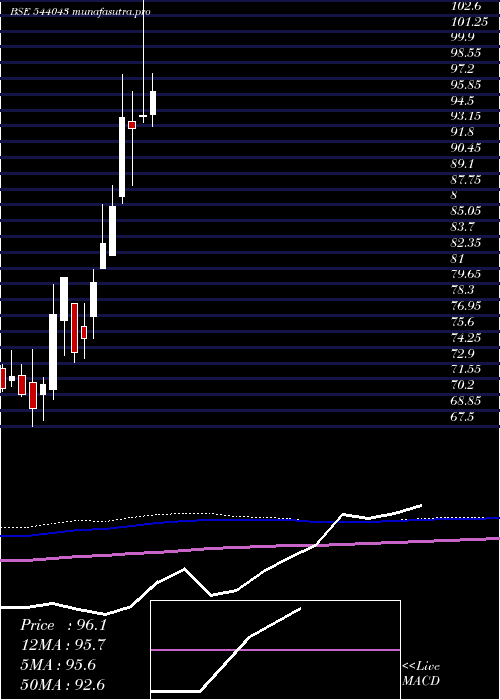Select the 93.15 axis value
The height and width of the screenshot is (700, 500).
tap(466, 117)
